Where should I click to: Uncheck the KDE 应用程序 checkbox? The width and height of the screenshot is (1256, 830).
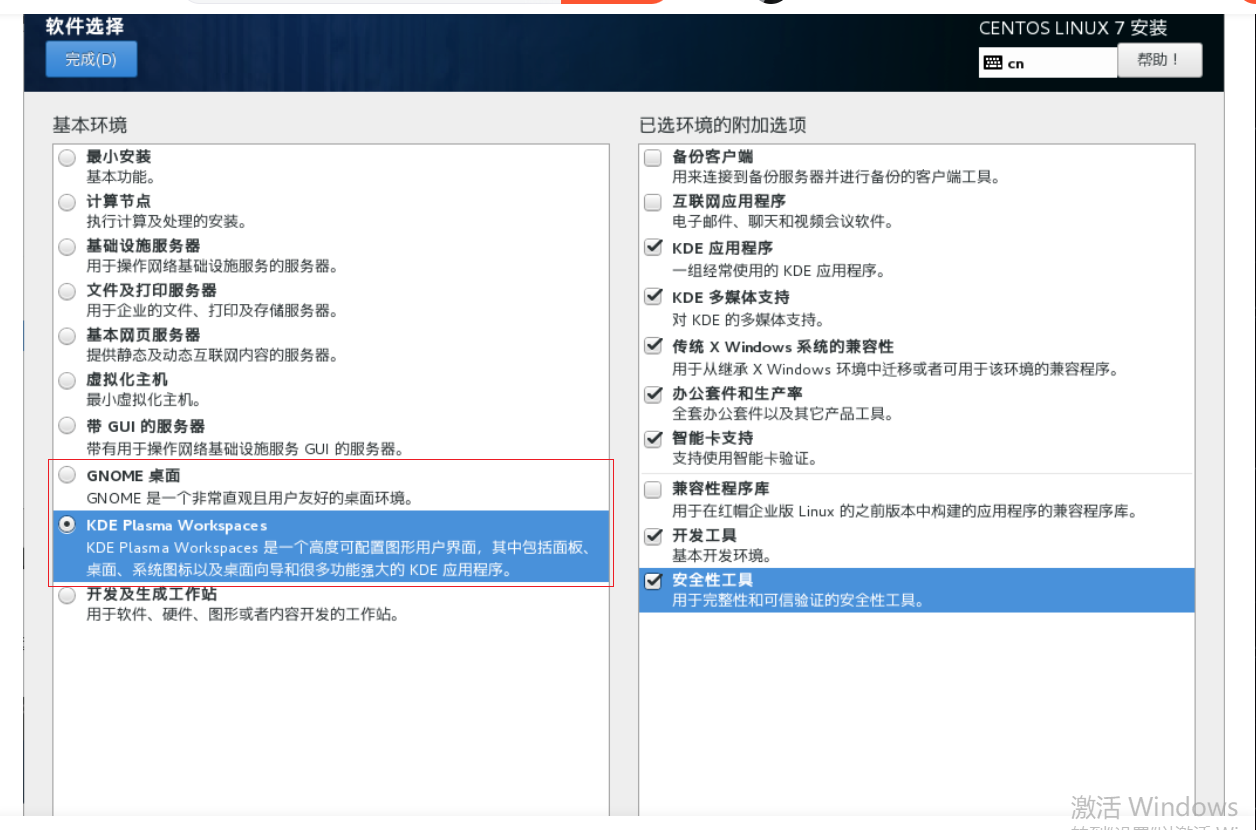point(653,247)
